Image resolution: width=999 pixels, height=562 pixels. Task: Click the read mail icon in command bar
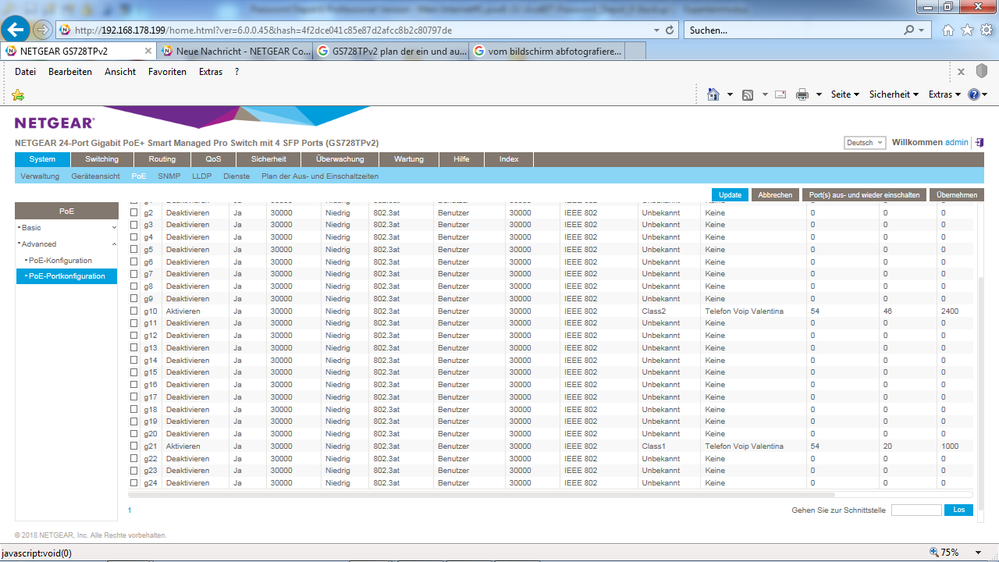(x=780, y=94)
